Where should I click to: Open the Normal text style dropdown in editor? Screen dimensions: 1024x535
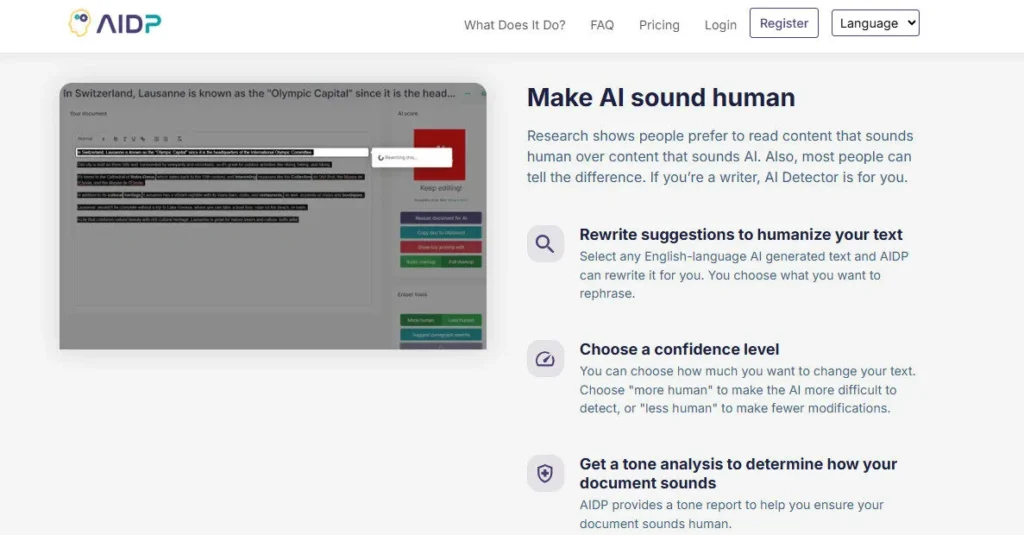pos(87,138)
